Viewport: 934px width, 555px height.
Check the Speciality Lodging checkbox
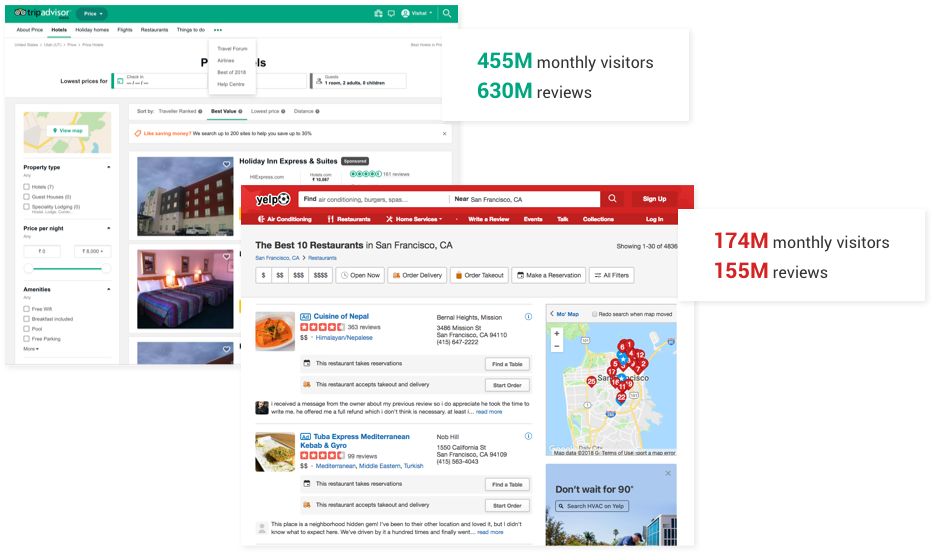[26, 207]
